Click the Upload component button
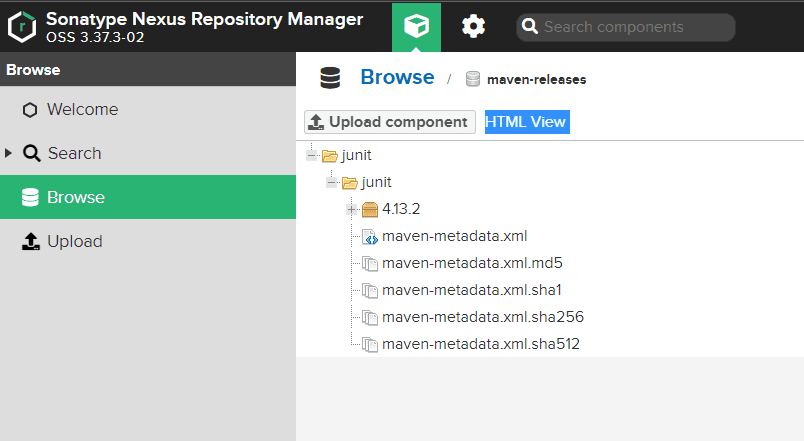 coord(389,122)
